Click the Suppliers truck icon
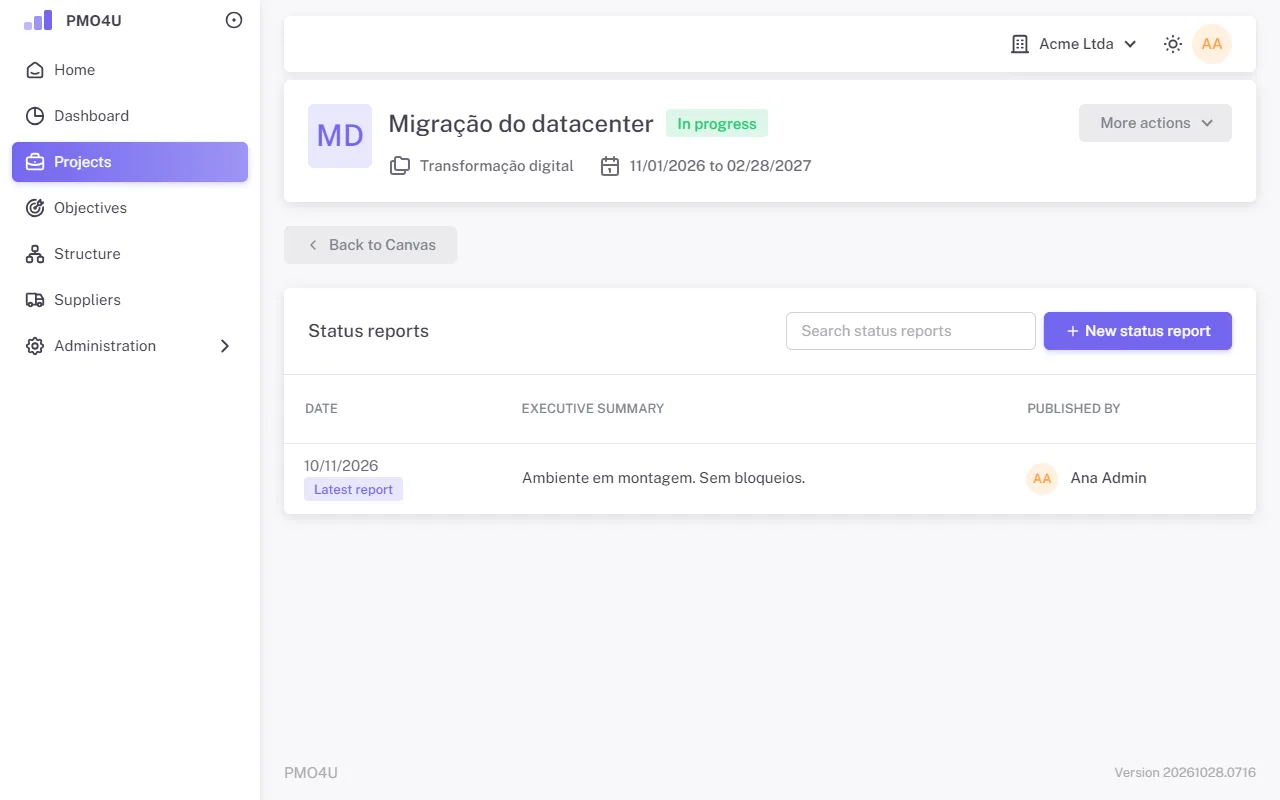This screenshot has width=1280, height=800. pos(35,300)
